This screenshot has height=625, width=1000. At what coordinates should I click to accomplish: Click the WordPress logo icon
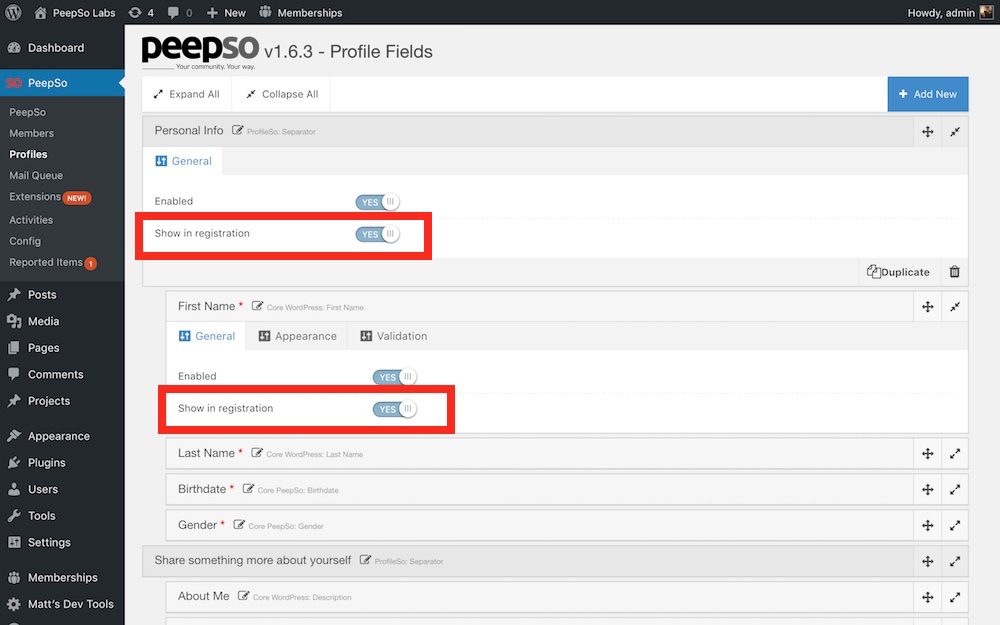tap(13, 12)
